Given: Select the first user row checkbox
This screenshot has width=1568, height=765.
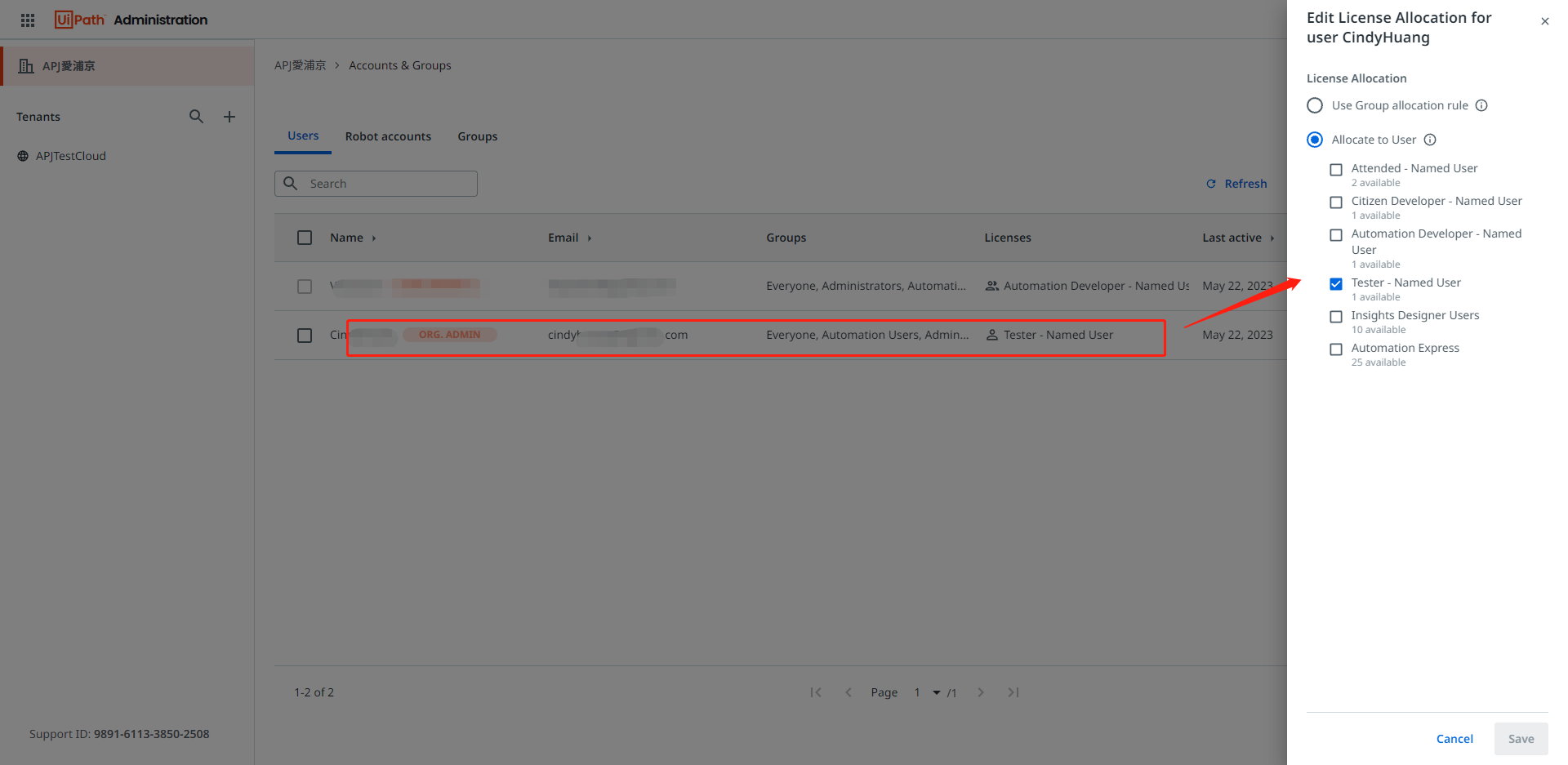Looking at the screenshot, I should click(305, 287).
